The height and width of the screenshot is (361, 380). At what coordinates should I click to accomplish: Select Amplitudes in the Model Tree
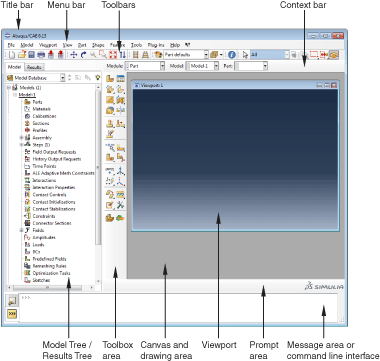(x=44, y=238)
